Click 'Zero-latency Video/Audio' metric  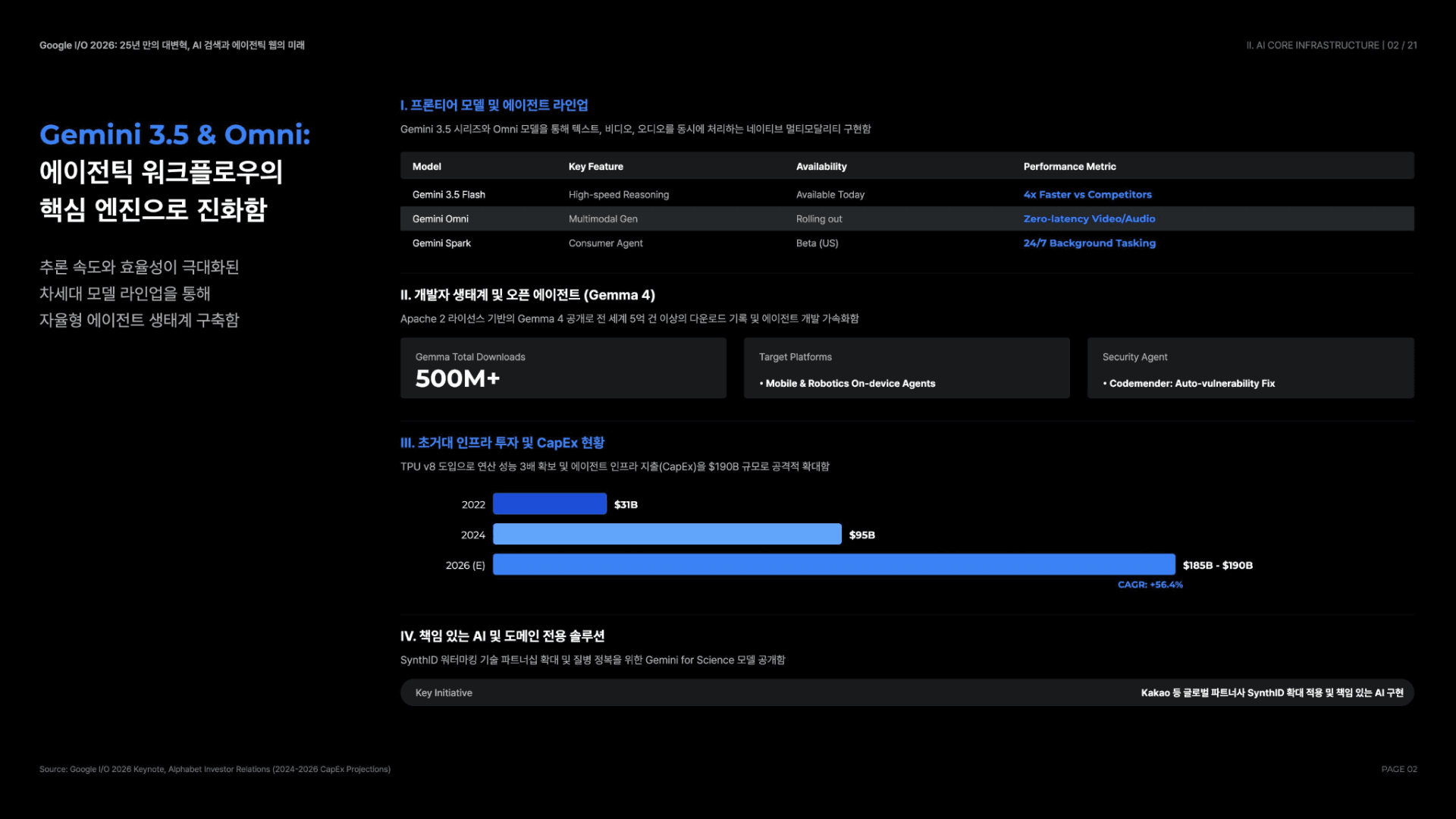(x=1089, y=219)
